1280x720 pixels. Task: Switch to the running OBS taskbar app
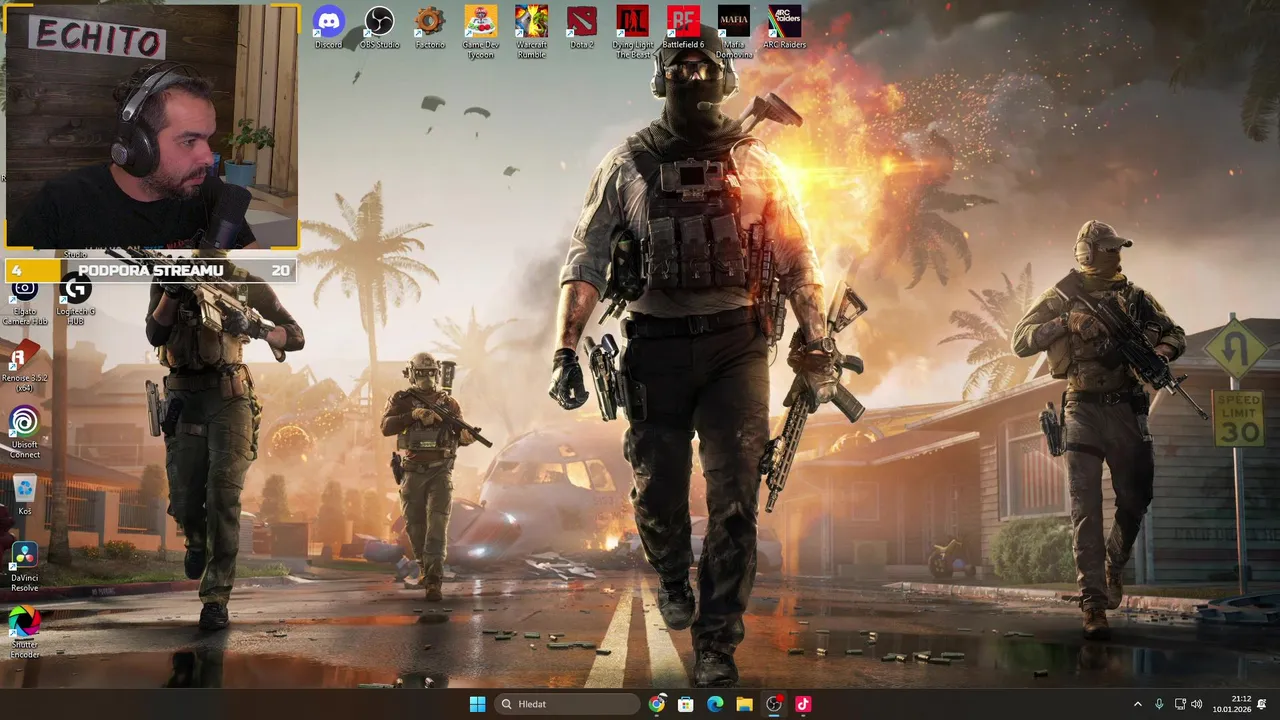pyautogui.click(x=774, y=704)
